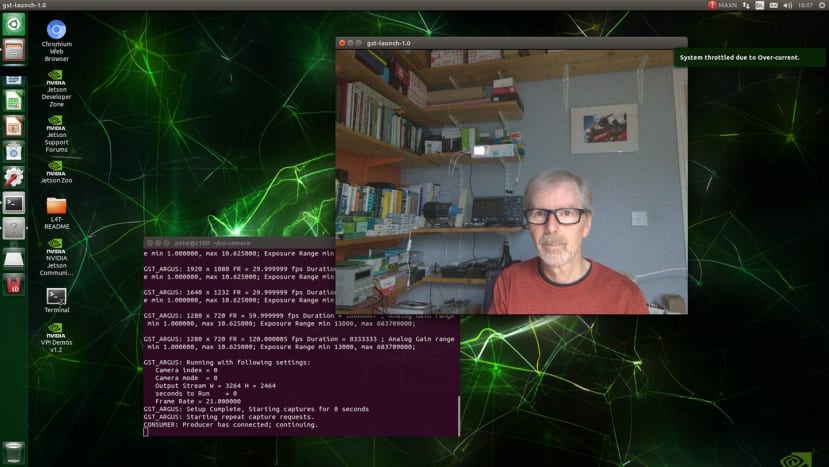This screenshot has width=829, height=467.
Task: Open the keyboard input source indicator
Action: tap(760, 5)
